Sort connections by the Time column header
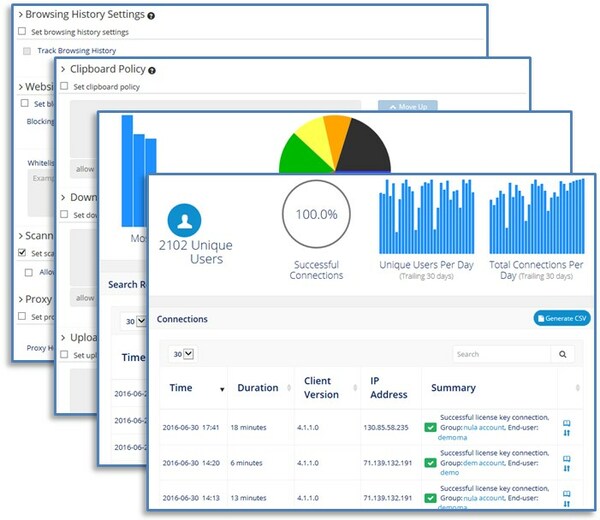This screenshot has height=520, width=600. 182,388
